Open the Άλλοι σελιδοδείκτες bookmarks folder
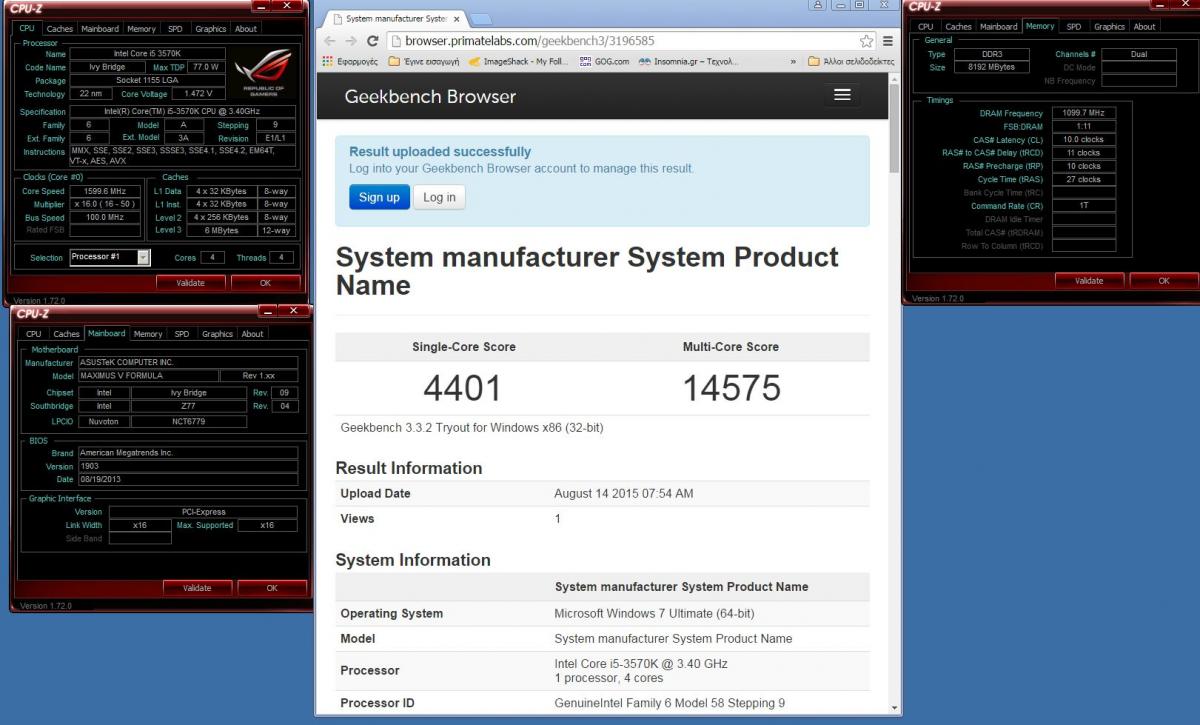This screenshot has height=725, width=1200. click(851, 61)
